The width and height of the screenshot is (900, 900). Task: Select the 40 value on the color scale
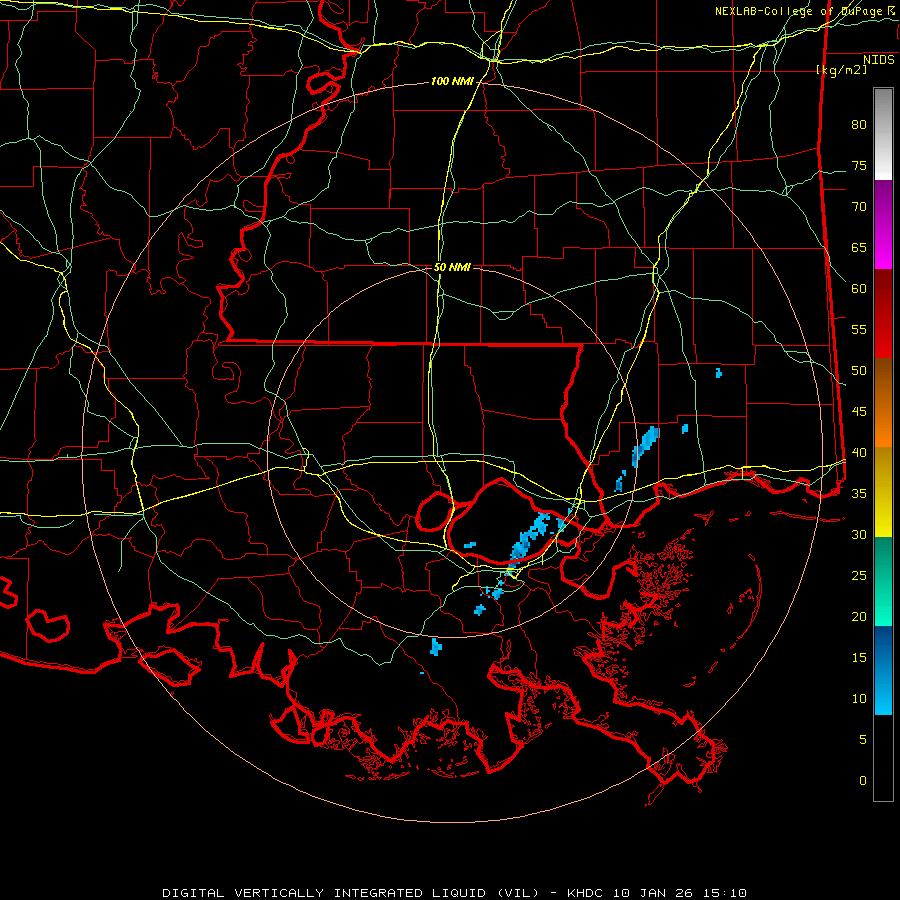(859, 452)
